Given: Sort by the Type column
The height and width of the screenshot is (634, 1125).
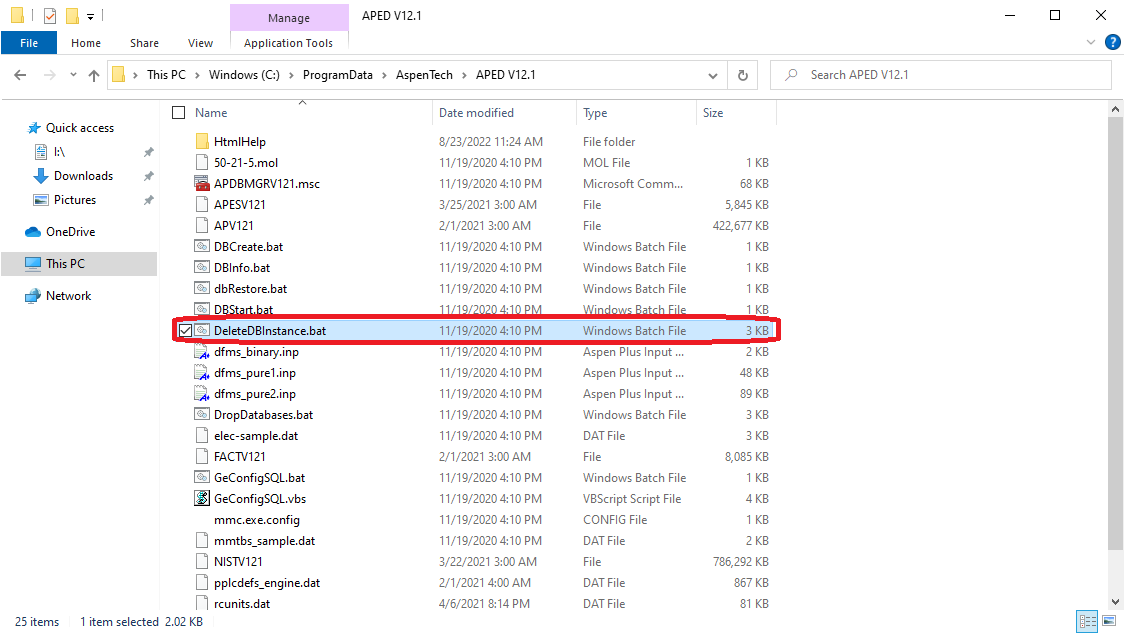Looking at the screenshot, I should coord(595,113).
